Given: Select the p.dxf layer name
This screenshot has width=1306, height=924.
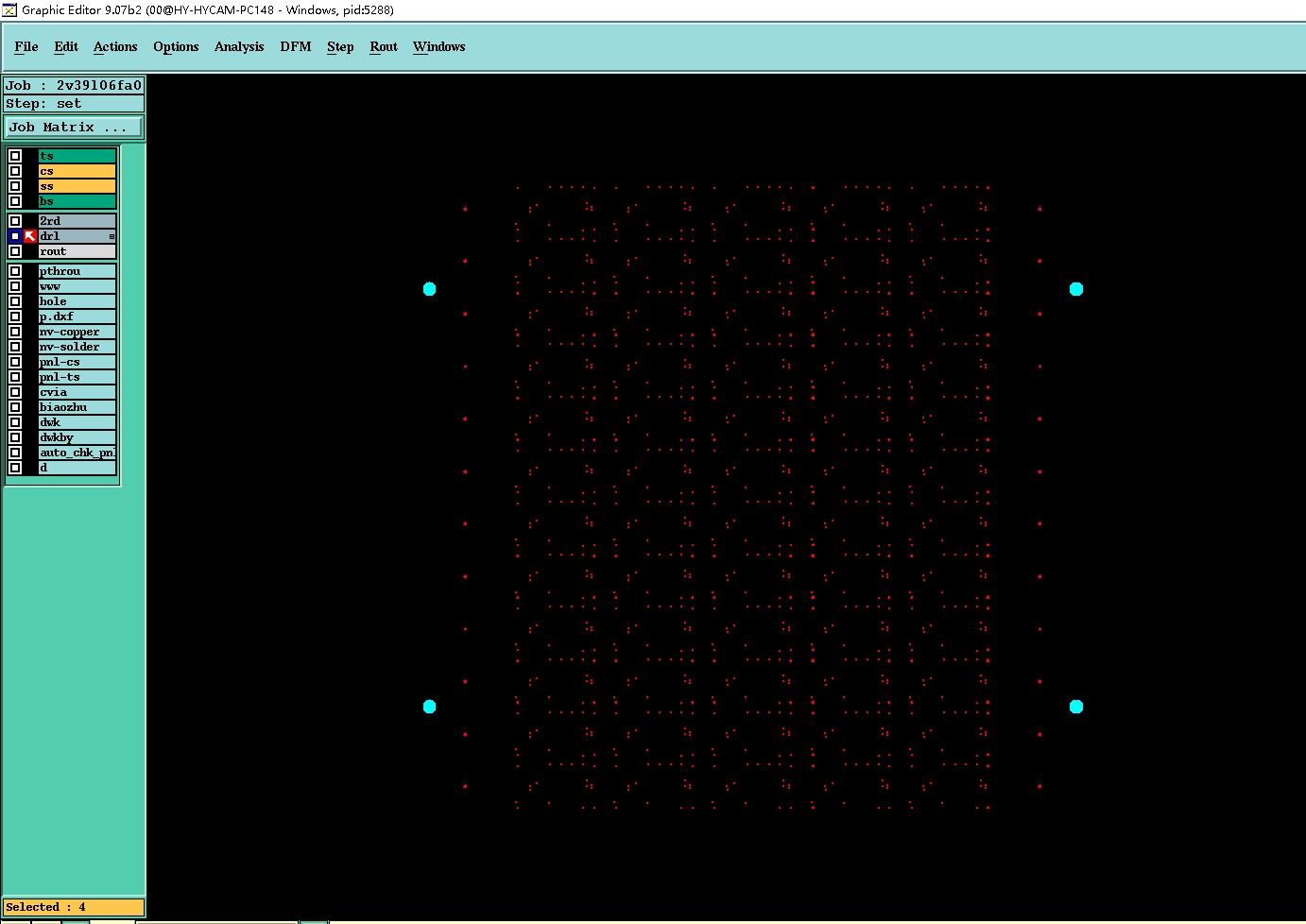Looking at the screenshot, I should [x=77, y=317].
